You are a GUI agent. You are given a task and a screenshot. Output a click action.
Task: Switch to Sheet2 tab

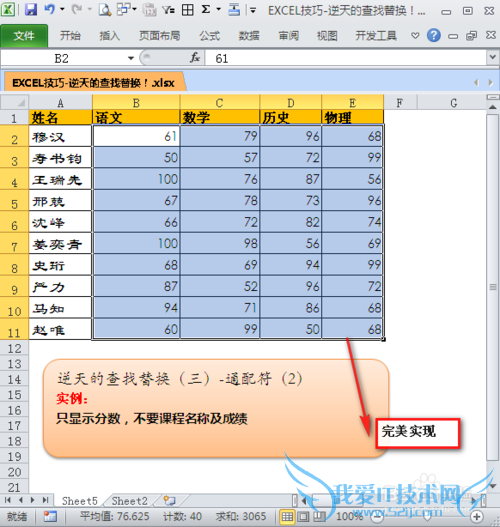click(130, 501)
